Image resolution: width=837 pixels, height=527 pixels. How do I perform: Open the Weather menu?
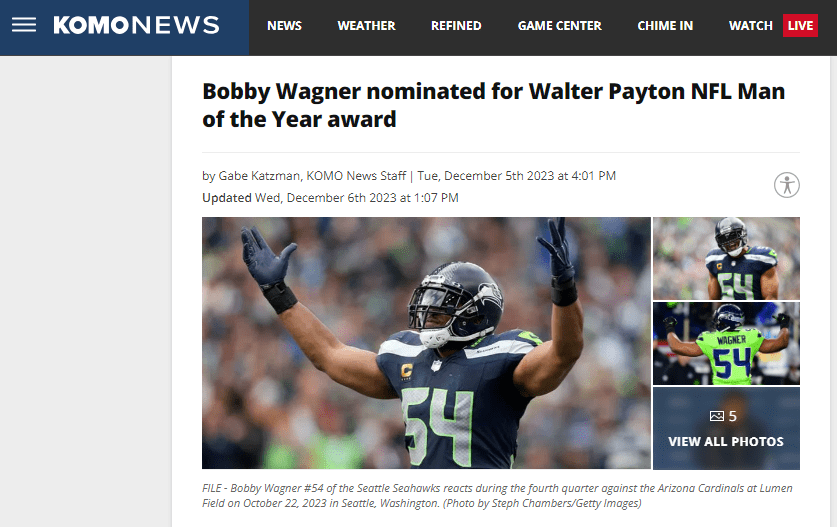click(366, 26)
